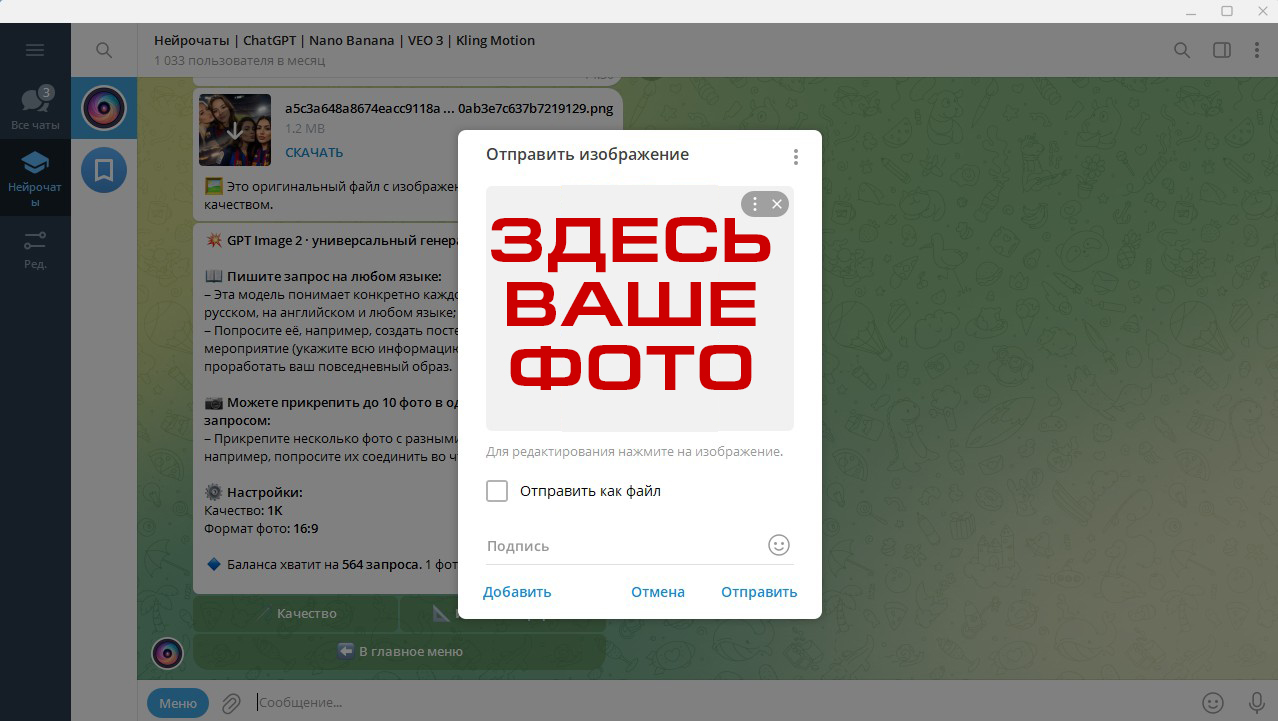The image size is (1278, 721).
Task: Search within this chat
Action: [x=1182, y=50]
